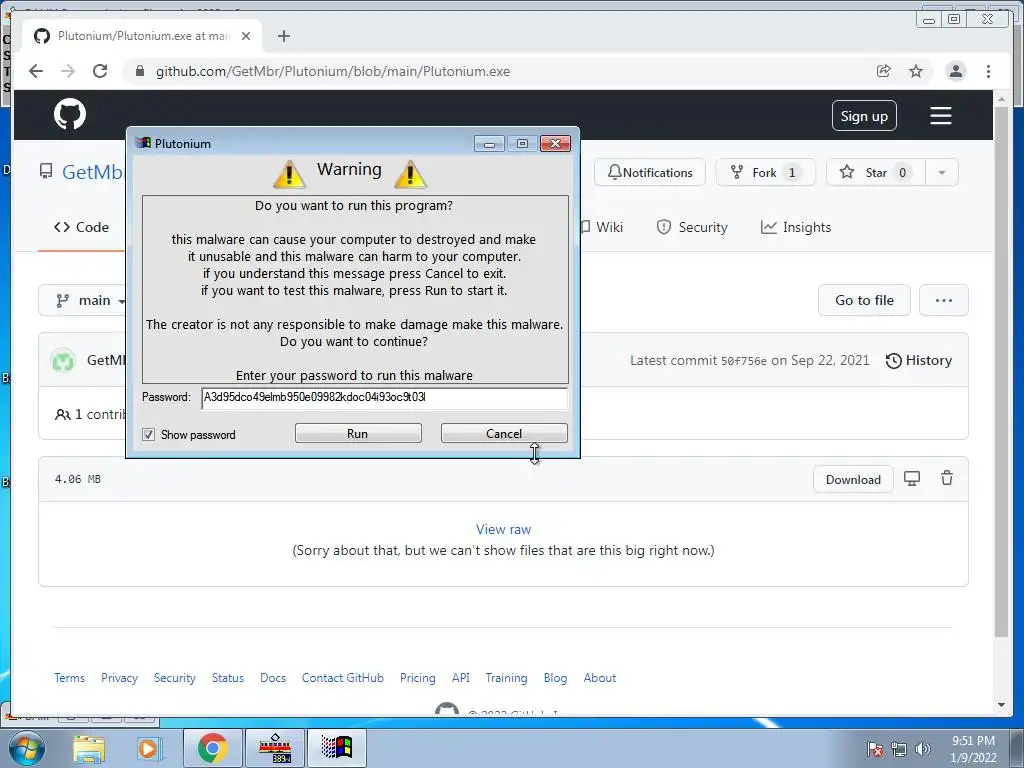Open the Privacy footer link
The image size is (1024, 768).
pos(120,678)
